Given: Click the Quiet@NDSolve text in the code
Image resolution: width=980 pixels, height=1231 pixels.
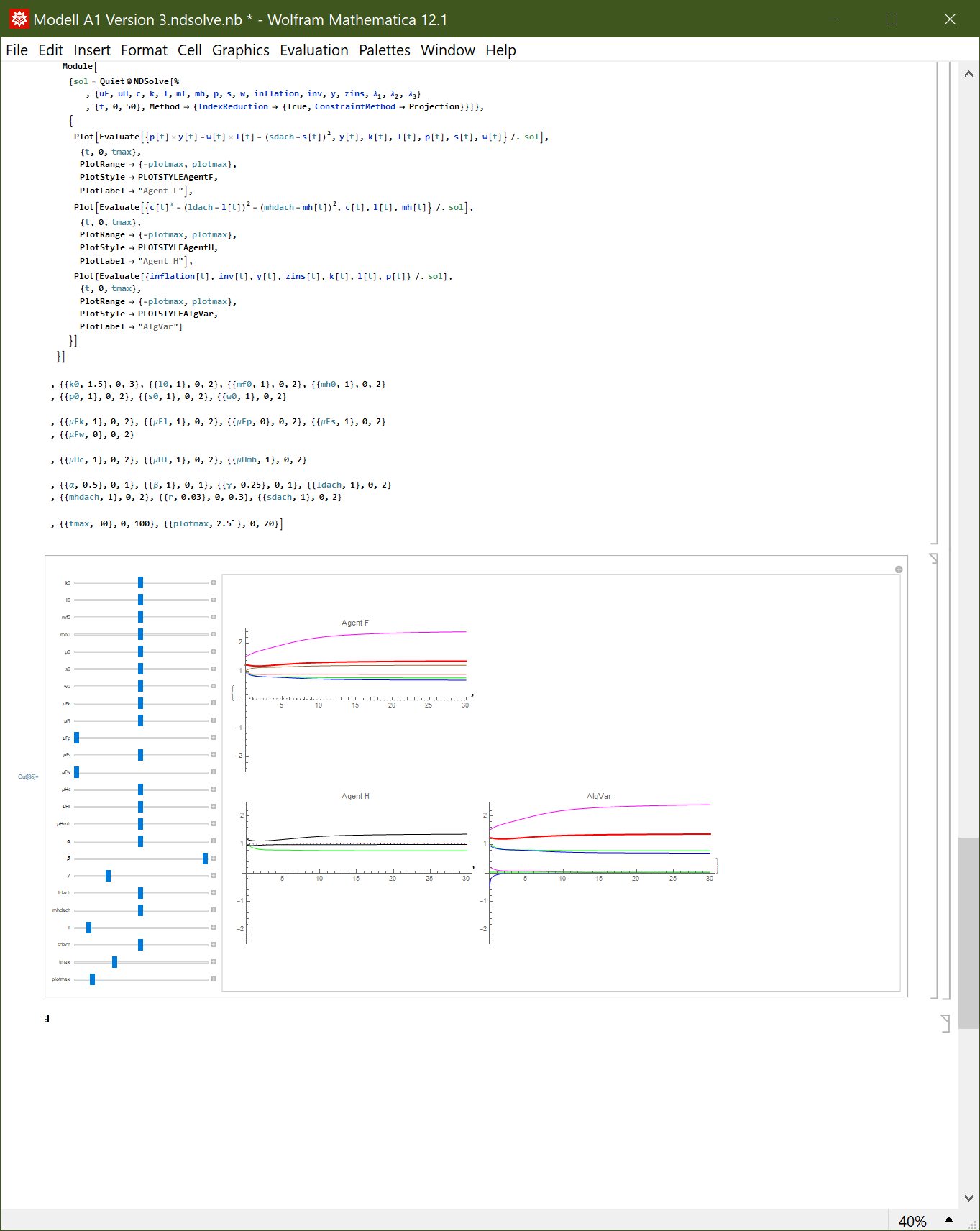Looking at the screenshot, I should coord(134,81).
